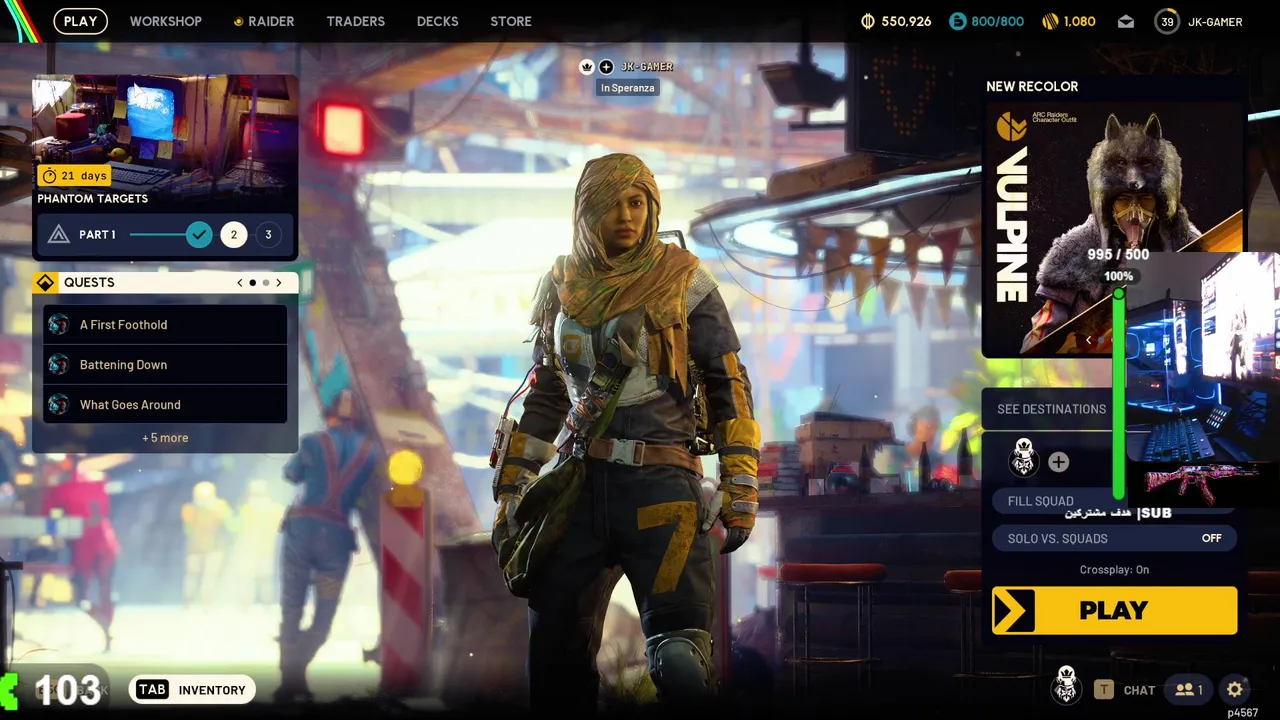Go to the previous quests page
This screenshot has height=720, width=1280.
(x=240, y=283)
